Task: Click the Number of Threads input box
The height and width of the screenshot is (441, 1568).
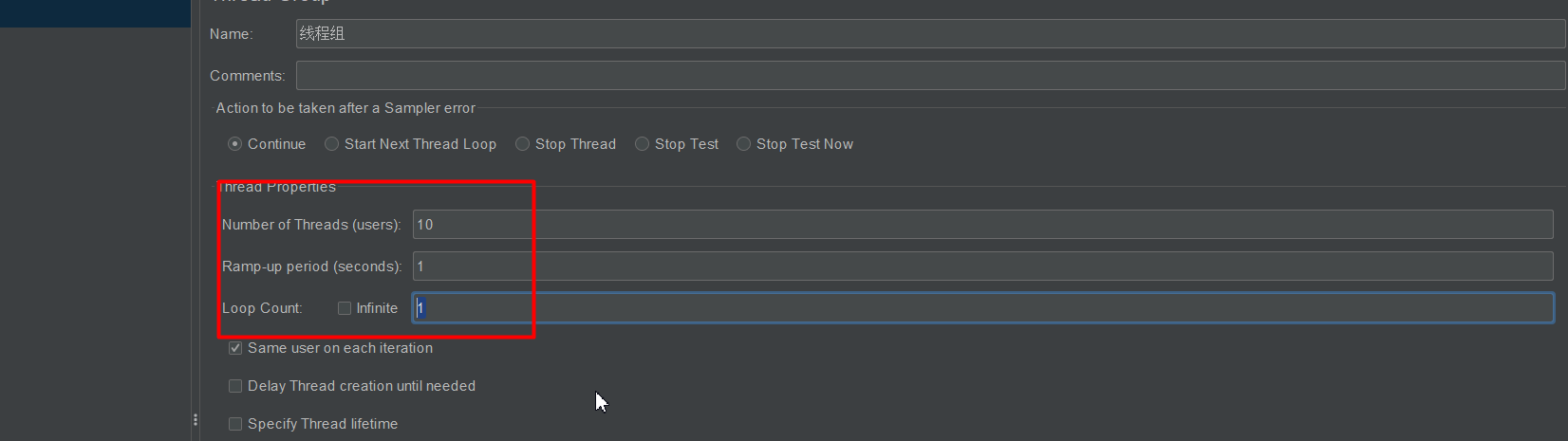Action: coord(982,225)
